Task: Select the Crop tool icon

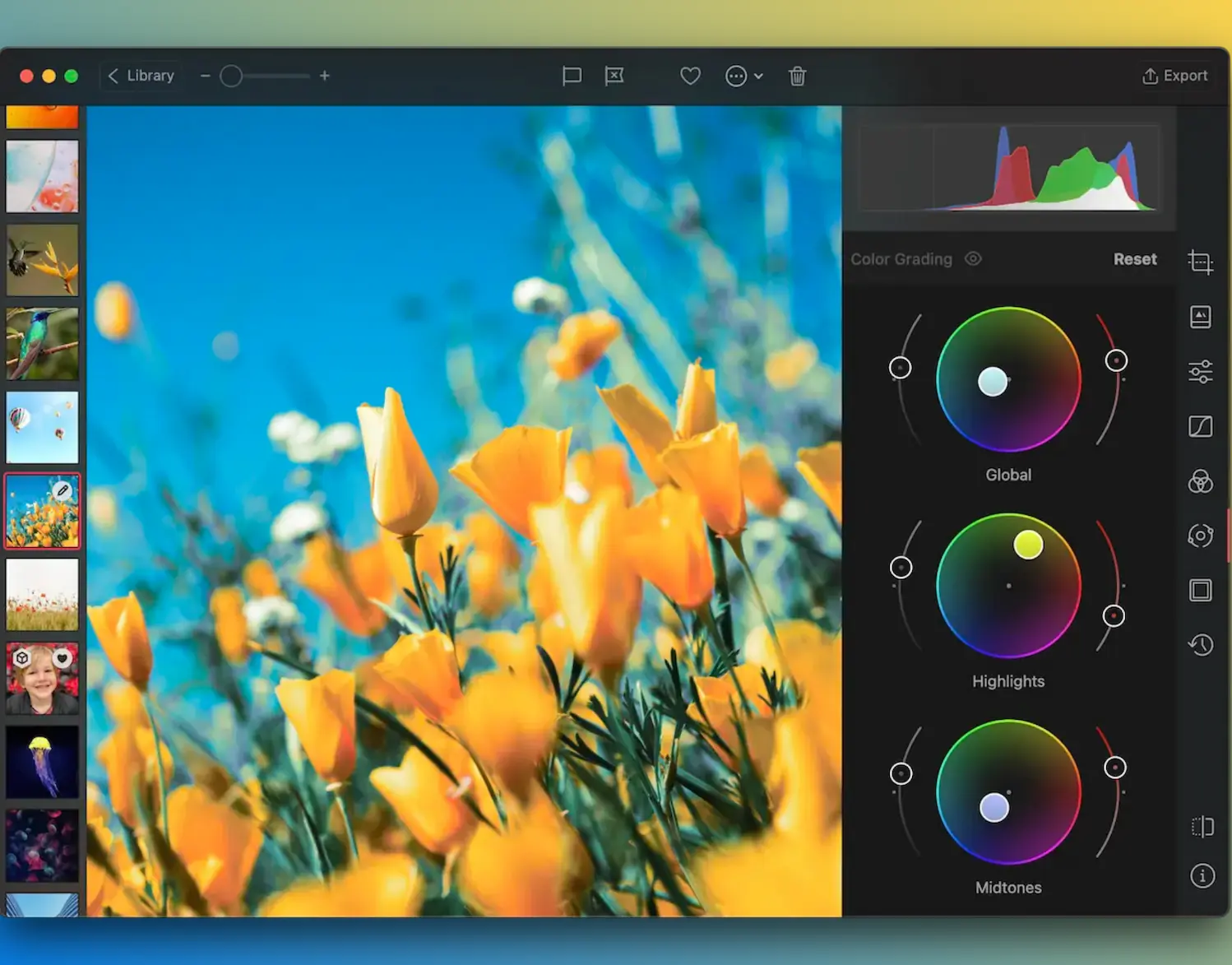Action: point(1200,262)
